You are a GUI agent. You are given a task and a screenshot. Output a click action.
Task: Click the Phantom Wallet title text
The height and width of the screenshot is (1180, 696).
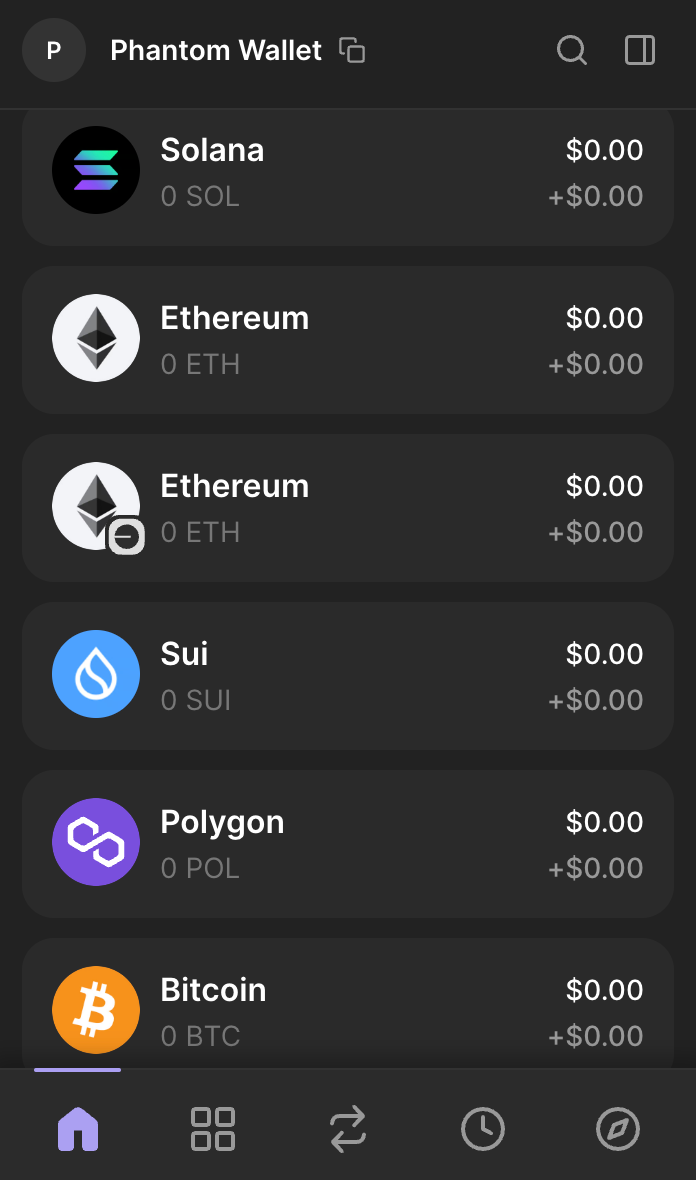[x=216, y=50]
